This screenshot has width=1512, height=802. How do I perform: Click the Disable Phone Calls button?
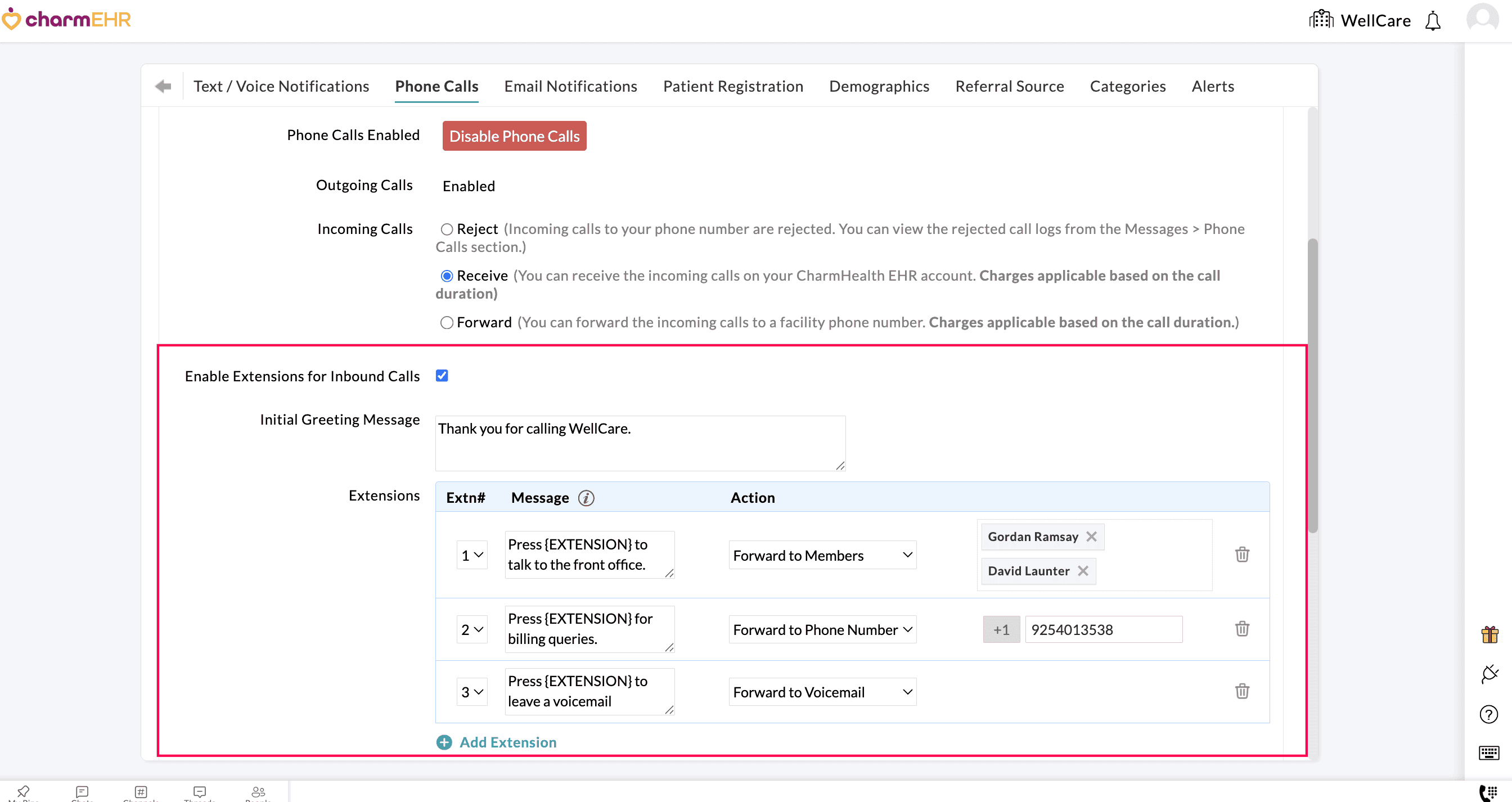pos(514,136)
